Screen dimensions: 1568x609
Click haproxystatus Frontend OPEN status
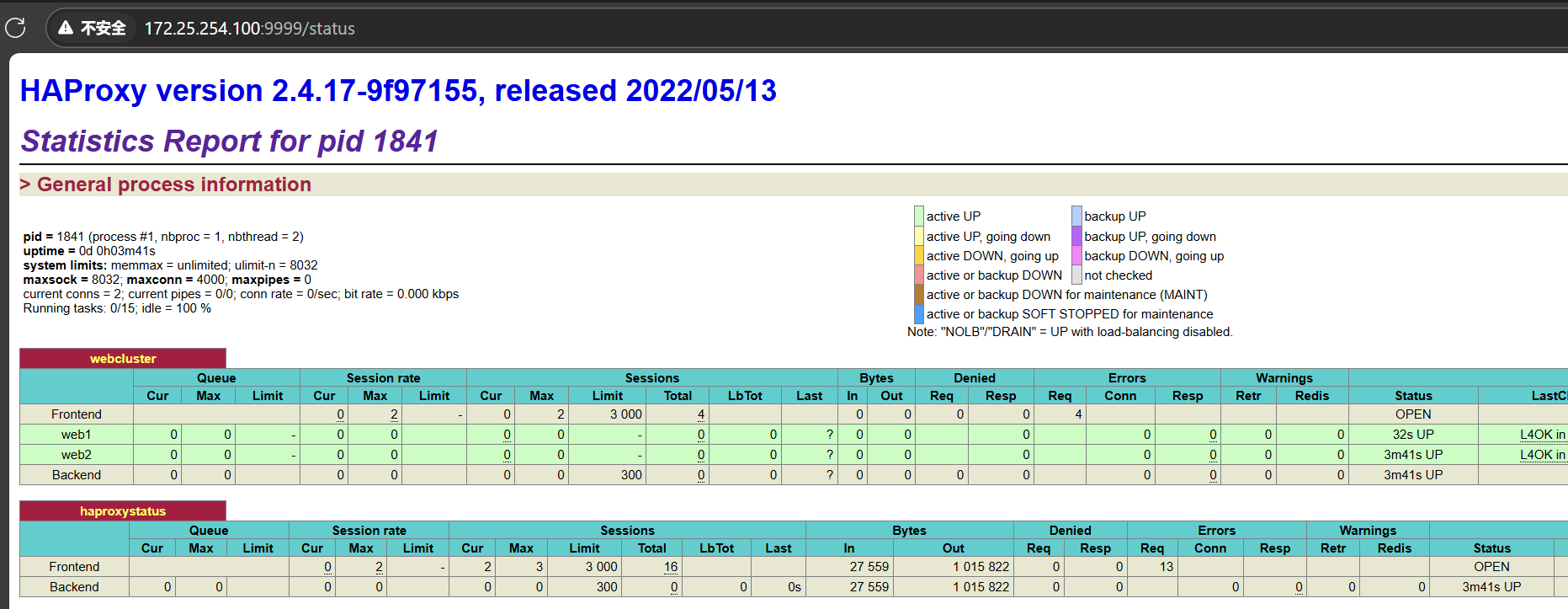1491,567
